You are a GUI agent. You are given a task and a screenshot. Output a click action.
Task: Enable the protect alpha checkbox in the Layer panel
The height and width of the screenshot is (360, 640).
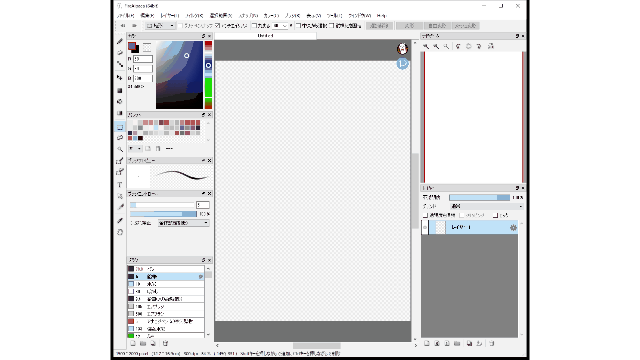tap(425, 215)
